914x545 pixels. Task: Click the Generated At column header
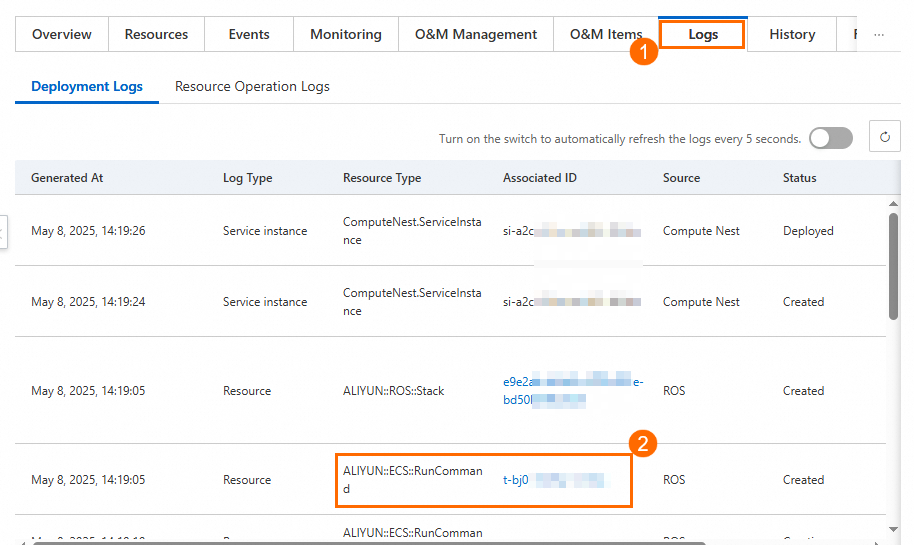[67, 178]
